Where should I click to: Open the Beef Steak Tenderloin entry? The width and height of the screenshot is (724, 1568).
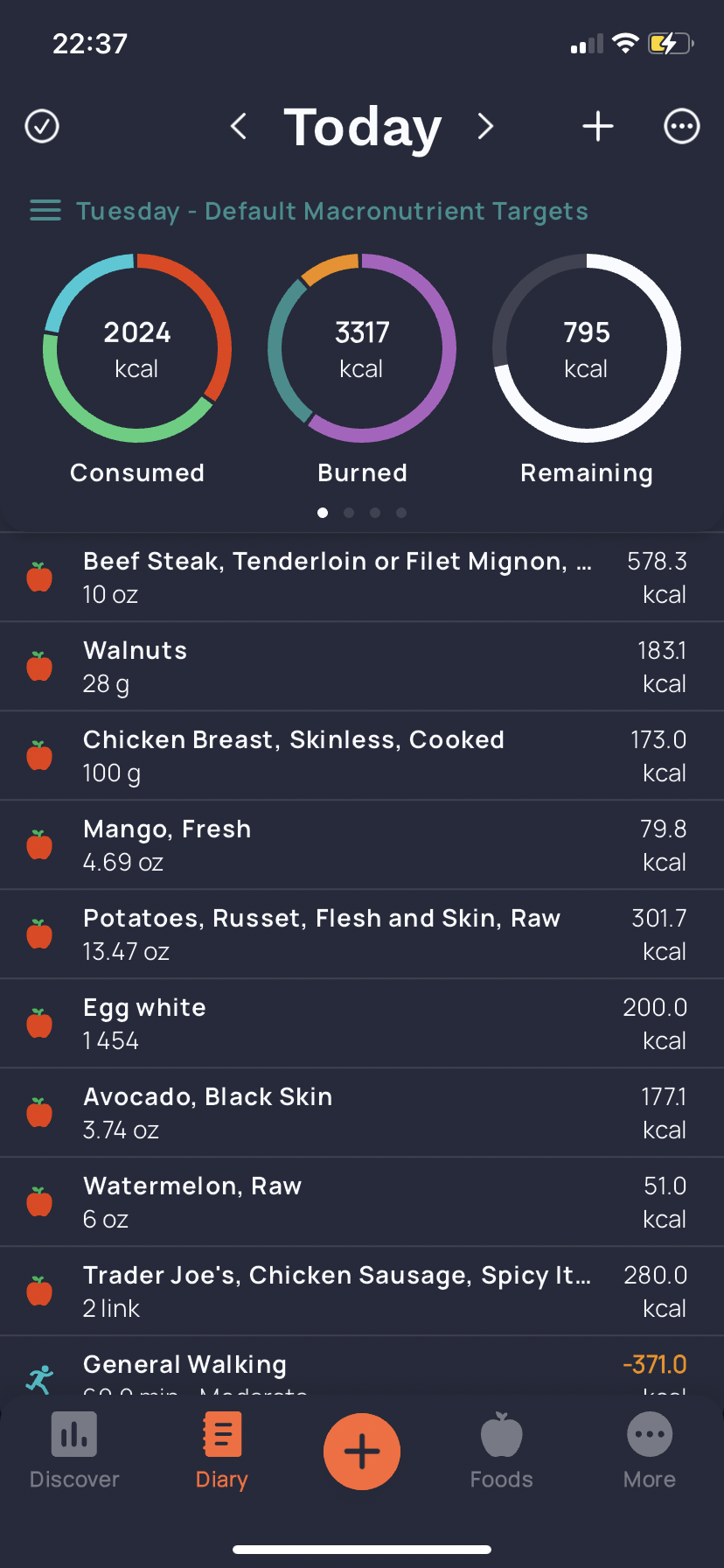click(x=362, y=577)
